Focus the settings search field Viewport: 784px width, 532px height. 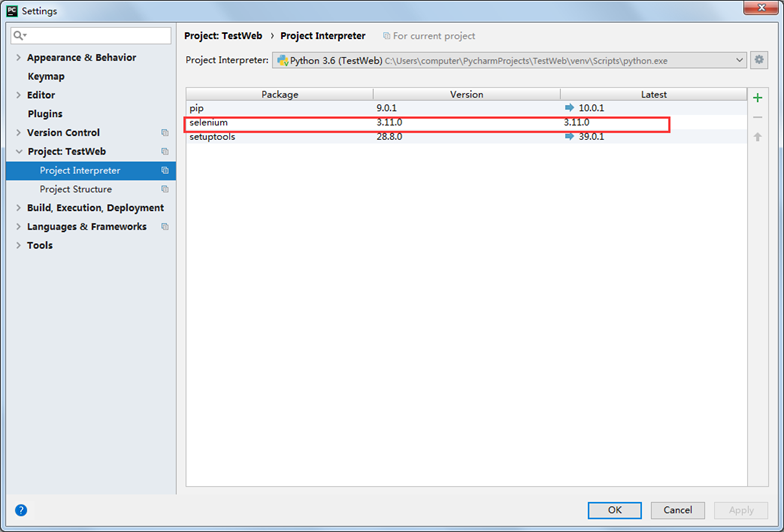pos(91,36)
